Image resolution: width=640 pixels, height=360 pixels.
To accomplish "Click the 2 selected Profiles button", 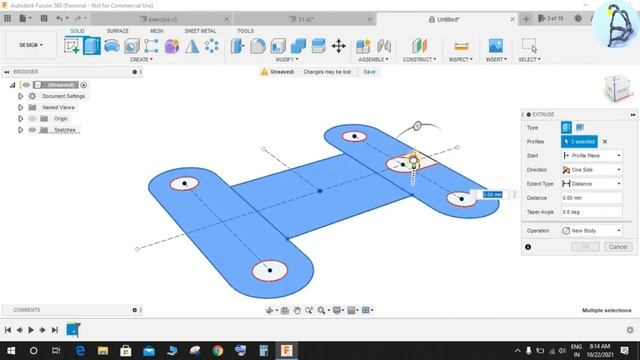I will [579, 142].
